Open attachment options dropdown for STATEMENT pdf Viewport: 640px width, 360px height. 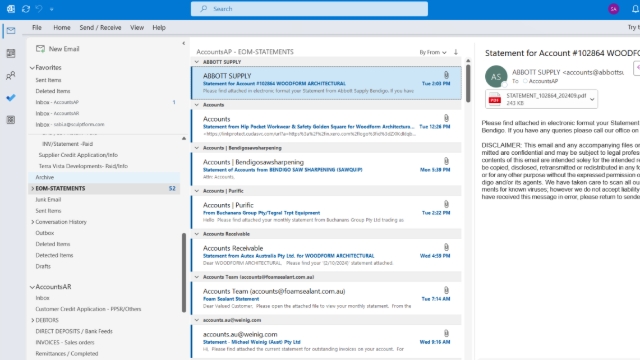coord(592,99)
